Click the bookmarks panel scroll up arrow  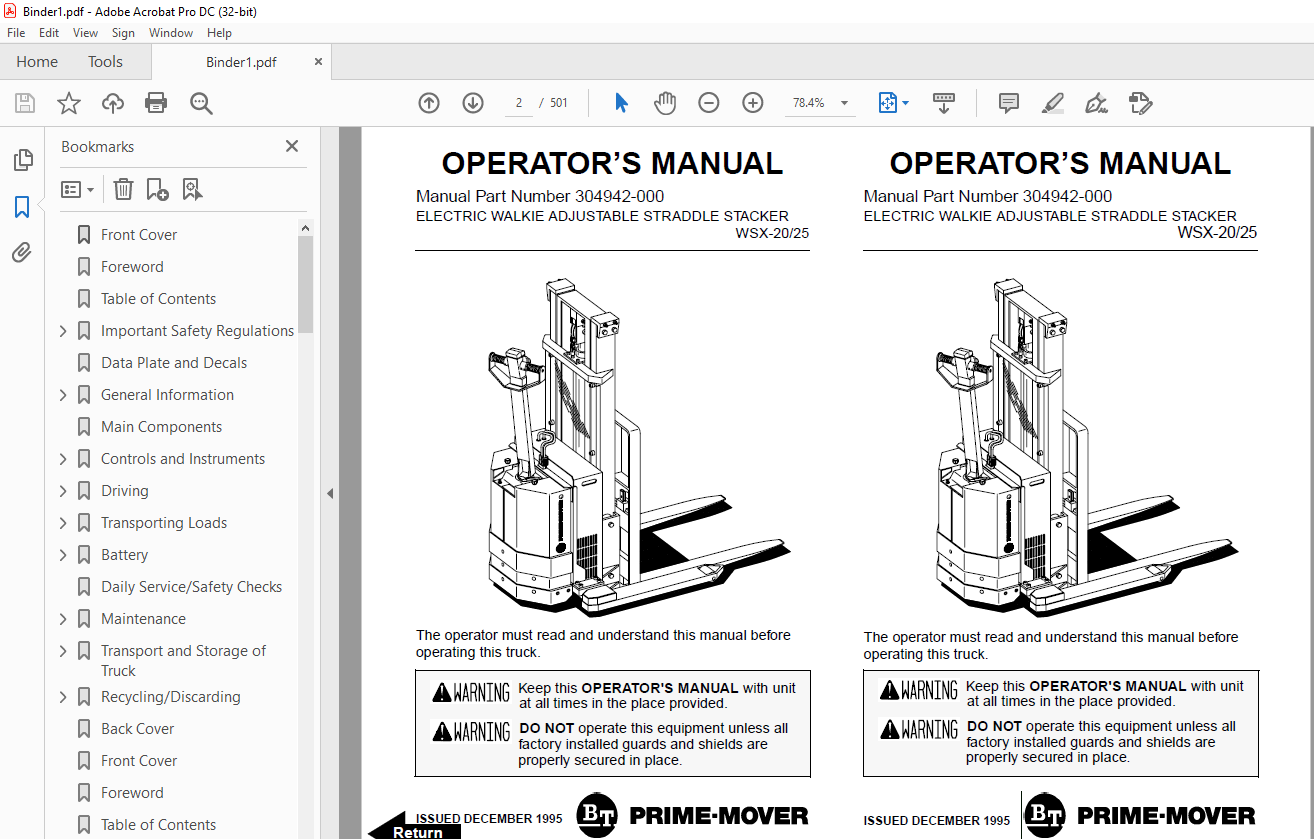[x=306, y=229]
